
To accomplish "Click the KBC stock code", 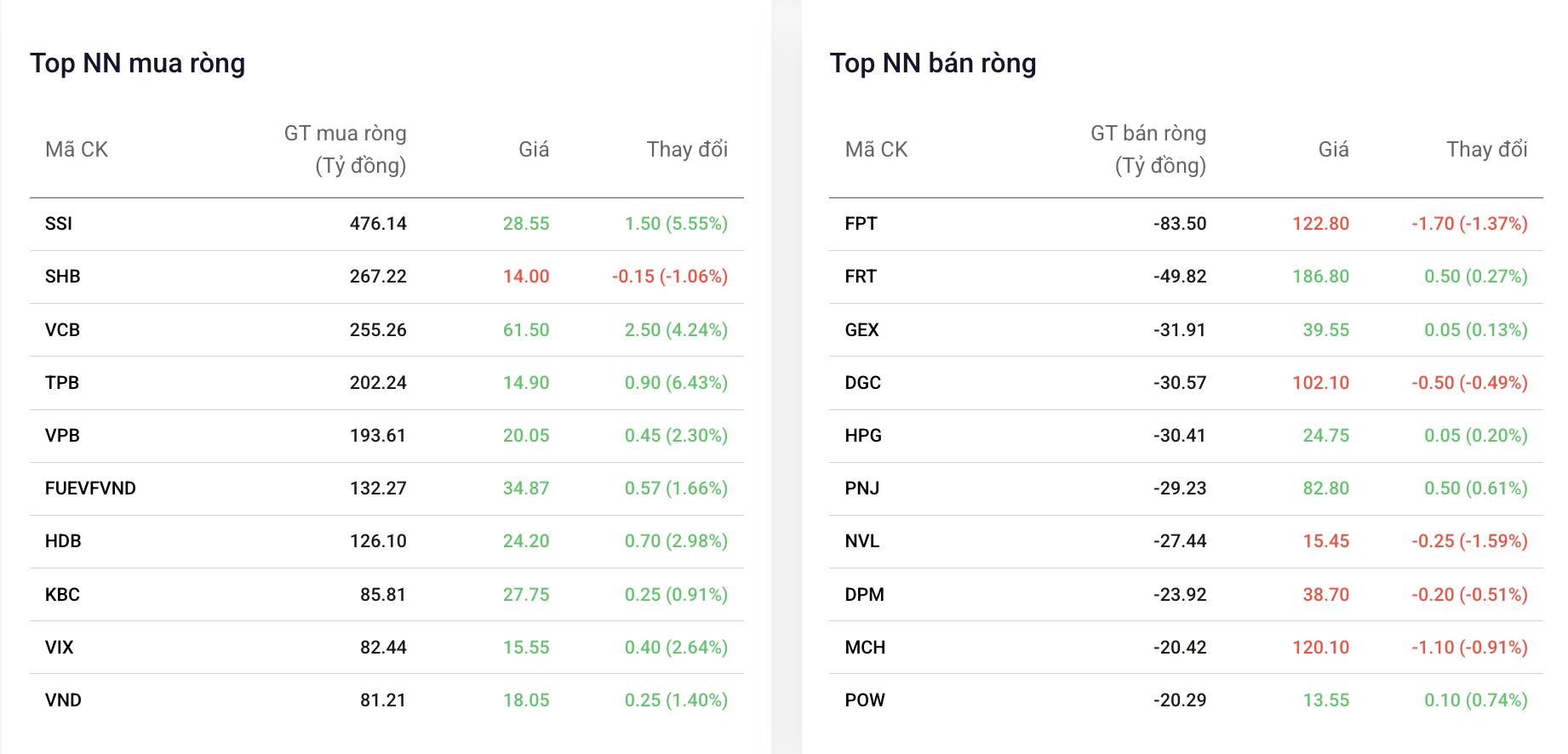I will click(x=62, y=595).
